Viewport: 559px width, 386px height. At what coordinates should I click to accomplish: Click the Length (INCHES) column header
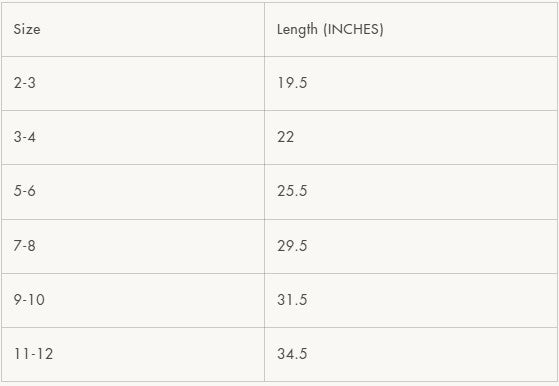click(411, 30)
